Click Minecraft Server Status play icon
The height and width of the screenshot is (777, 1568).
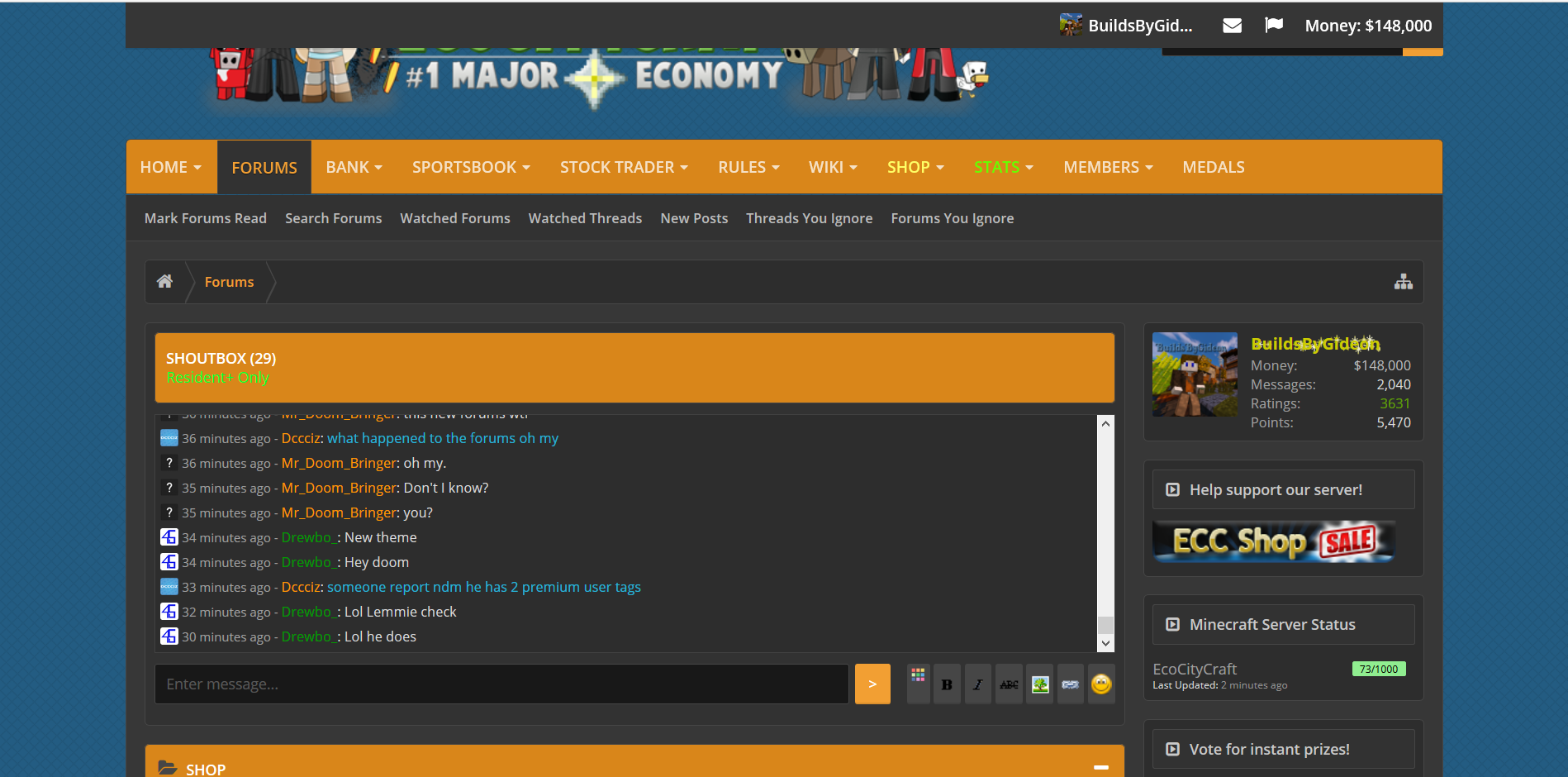point(1172,625)
